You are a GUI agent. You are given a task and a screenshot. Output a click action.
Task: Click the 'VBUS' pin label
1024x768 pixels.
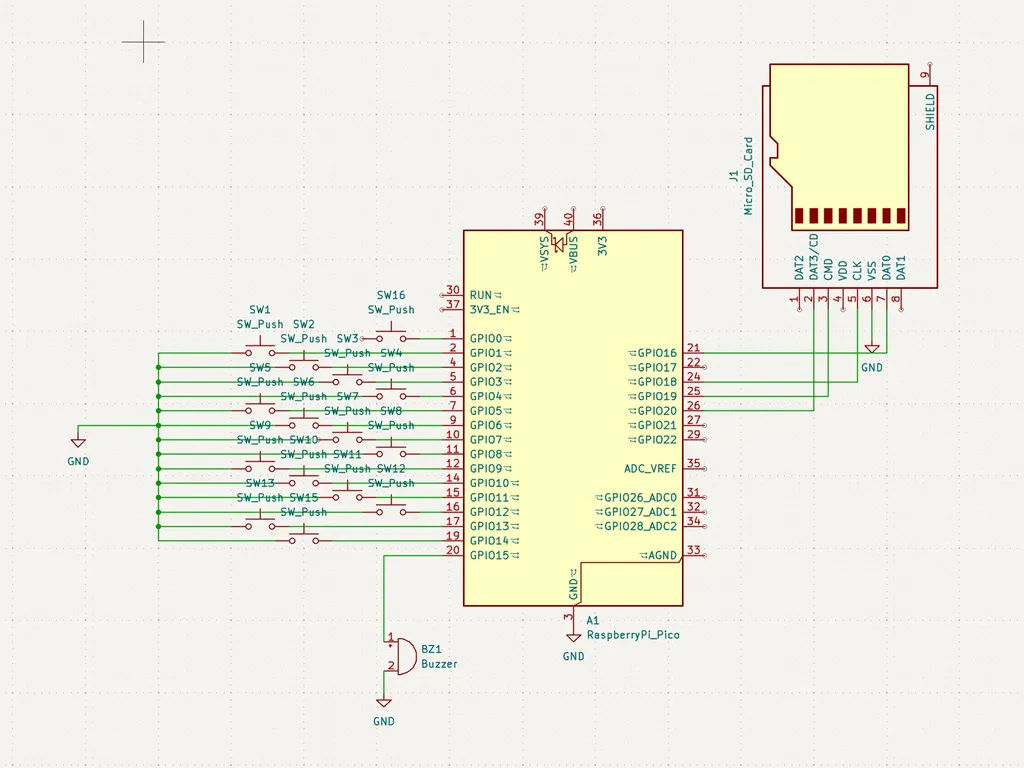pos(573,251)
